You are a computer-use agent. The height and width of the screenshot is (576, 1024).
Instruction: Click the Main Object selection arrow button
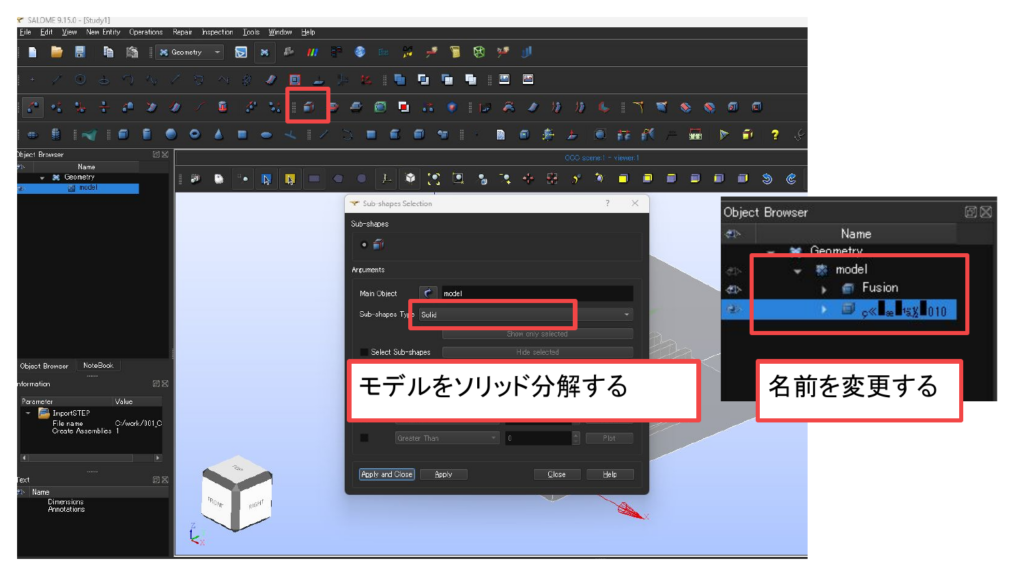pyautogui.click(x=429, y=293)
